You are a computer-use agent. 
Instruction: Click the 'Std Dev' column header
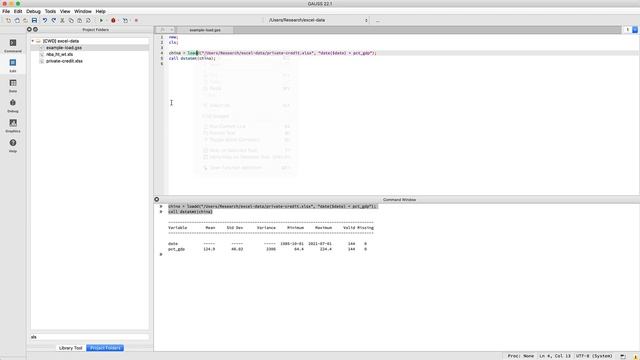235,228
